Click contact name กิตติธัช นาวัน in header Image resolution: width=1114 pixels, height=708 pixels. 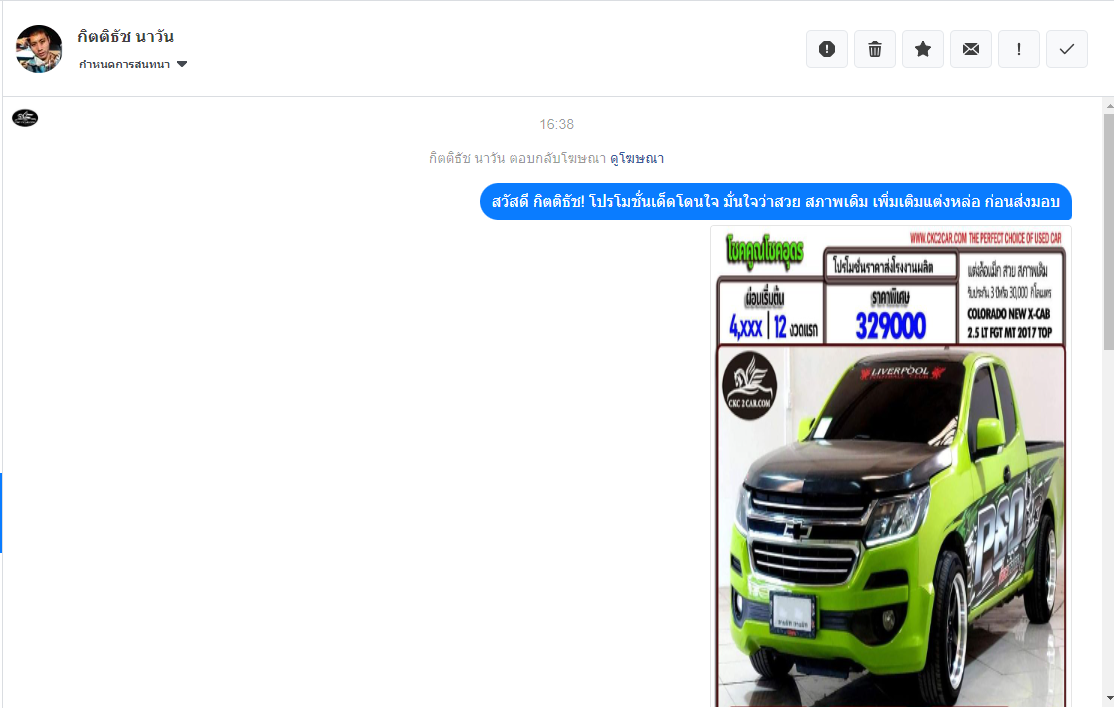click(x=126, y=36)
